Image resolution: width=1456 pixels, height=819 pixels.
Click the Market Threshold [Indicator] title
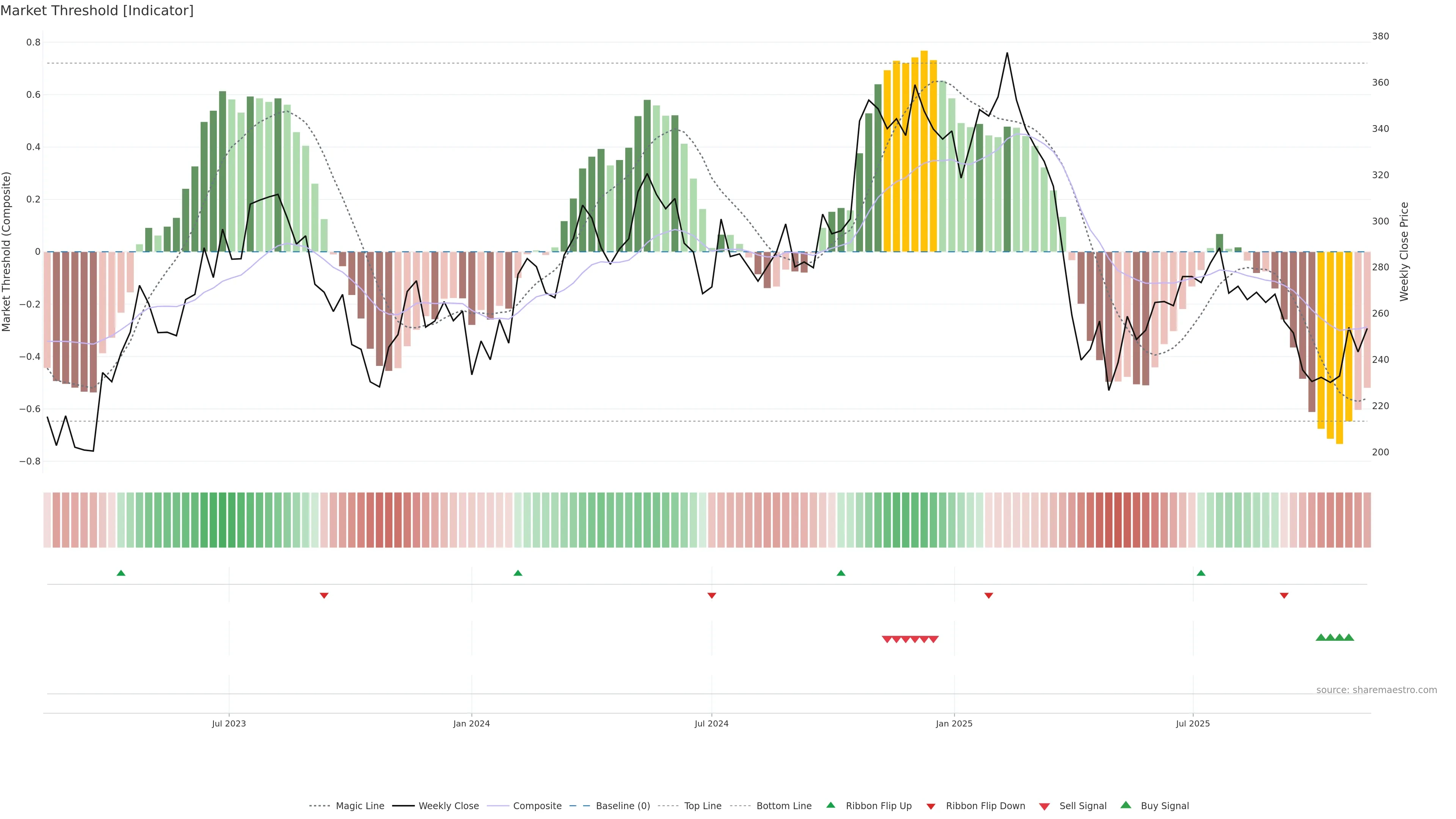97,11
